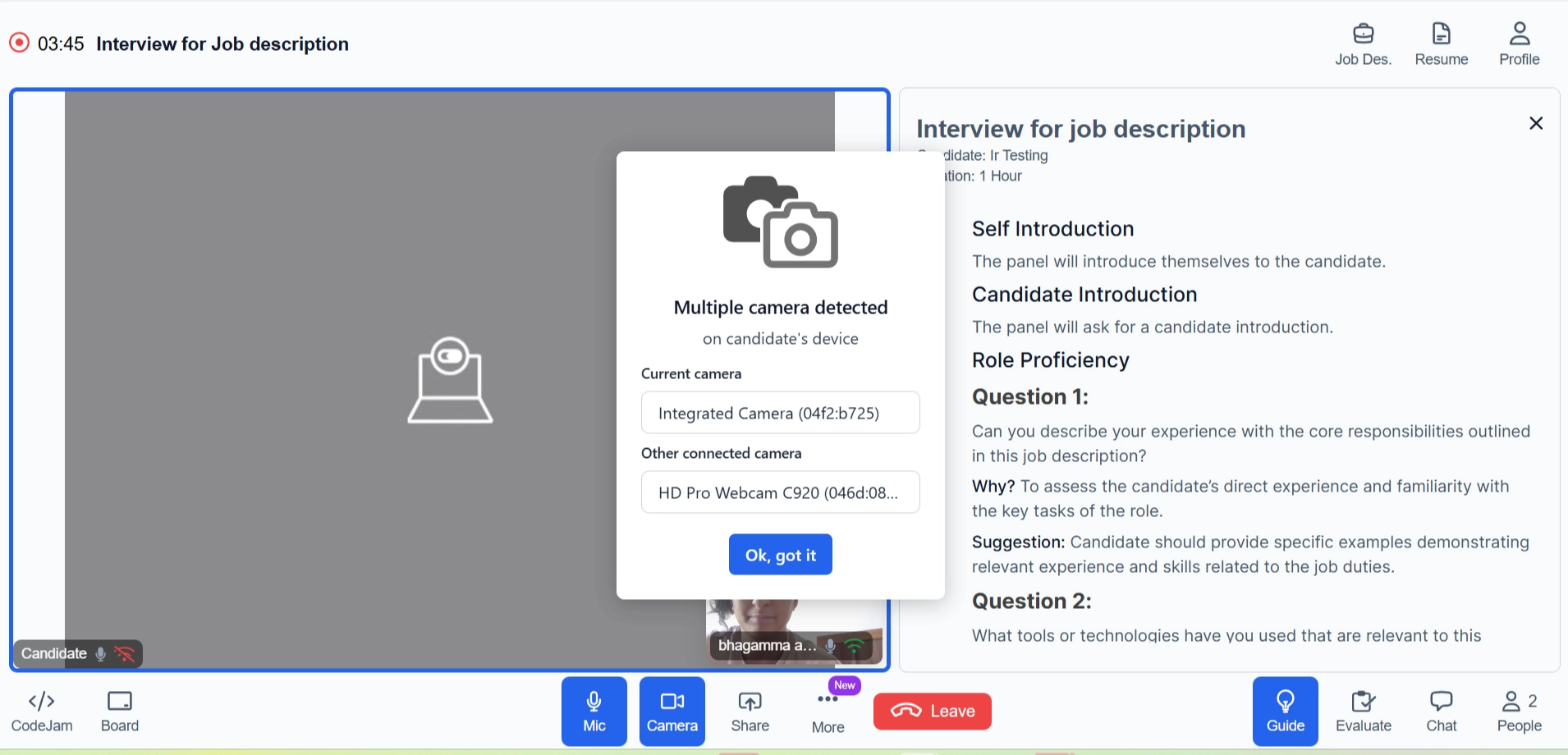The image size is (1568, 755).
Task: Open the Job Des. briefcase icon
Action: point(1363,44)
